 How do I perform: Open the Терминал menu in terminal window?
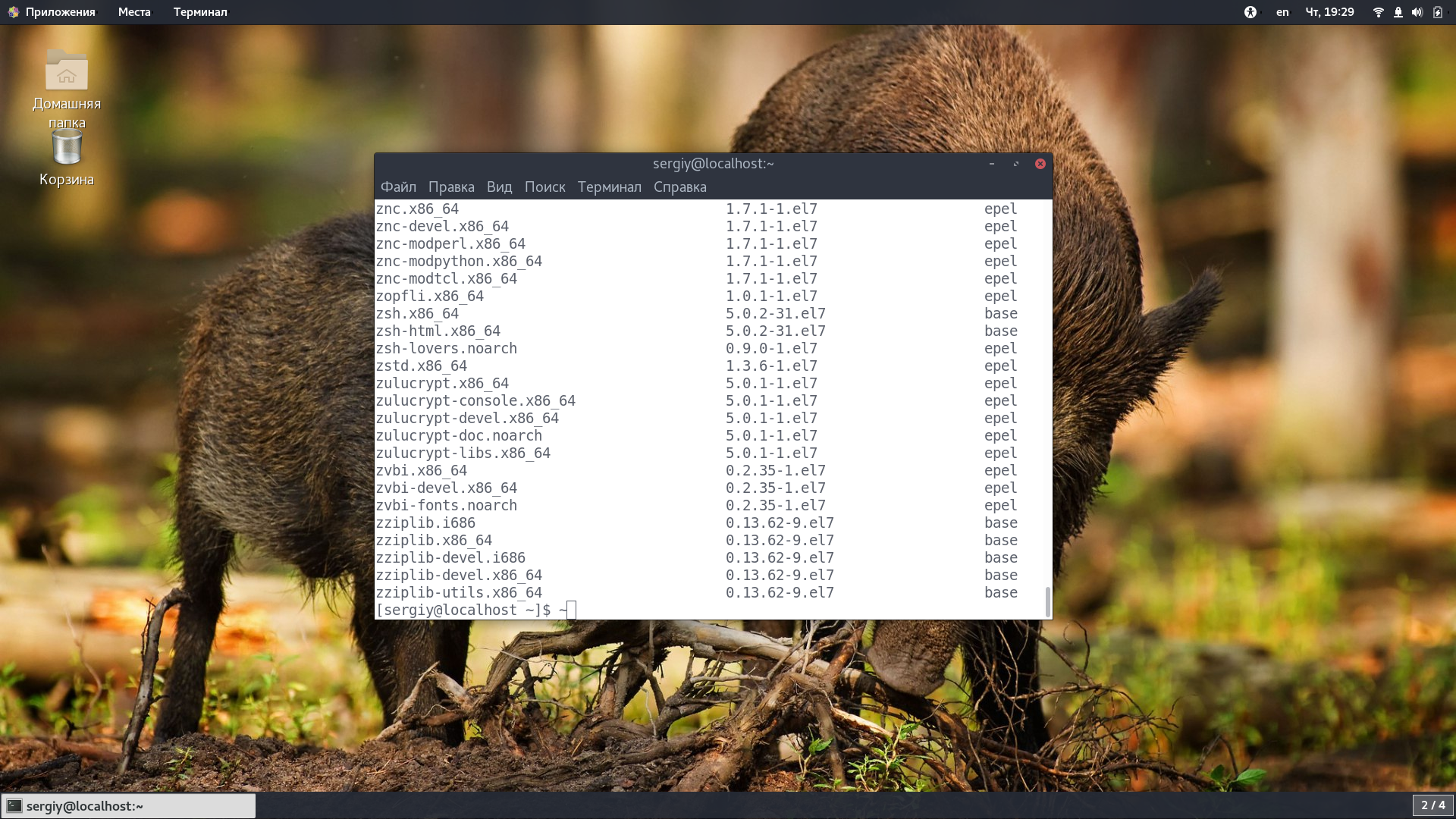(x=609, y=187)
